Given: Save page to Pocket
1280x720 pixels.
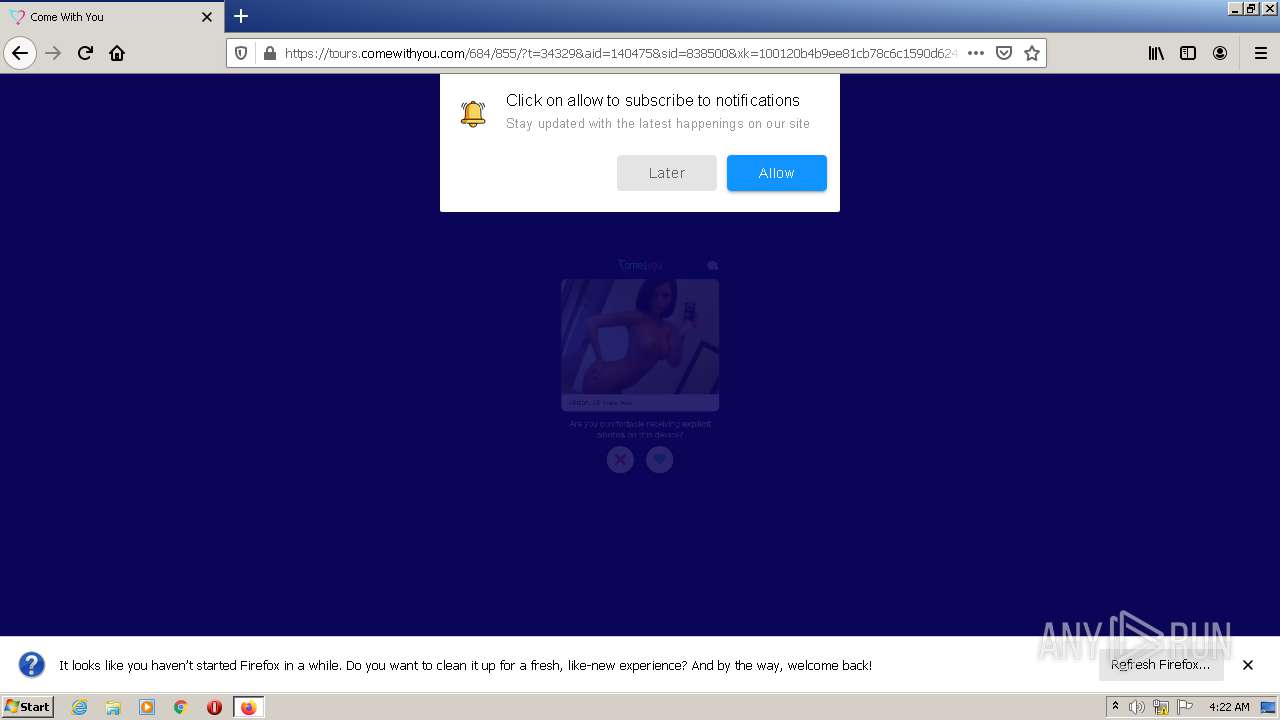Looking at the screenshot, I should (x=1004, y=53).
